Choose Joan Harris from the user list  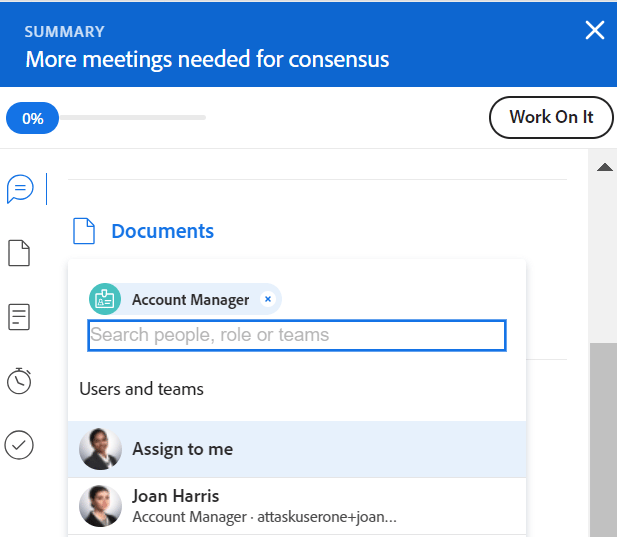tap(297, 506)
